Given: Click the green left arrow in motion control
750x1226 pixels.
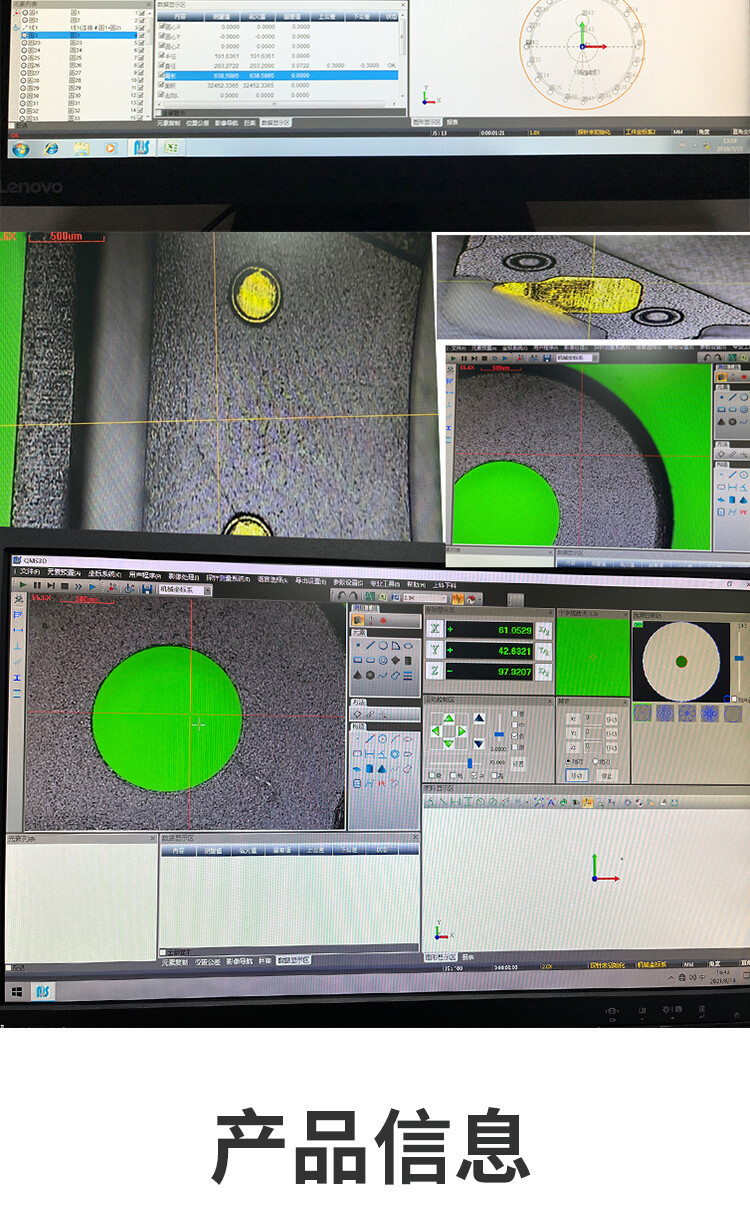Looking at the screenshot, I should 436,732.
